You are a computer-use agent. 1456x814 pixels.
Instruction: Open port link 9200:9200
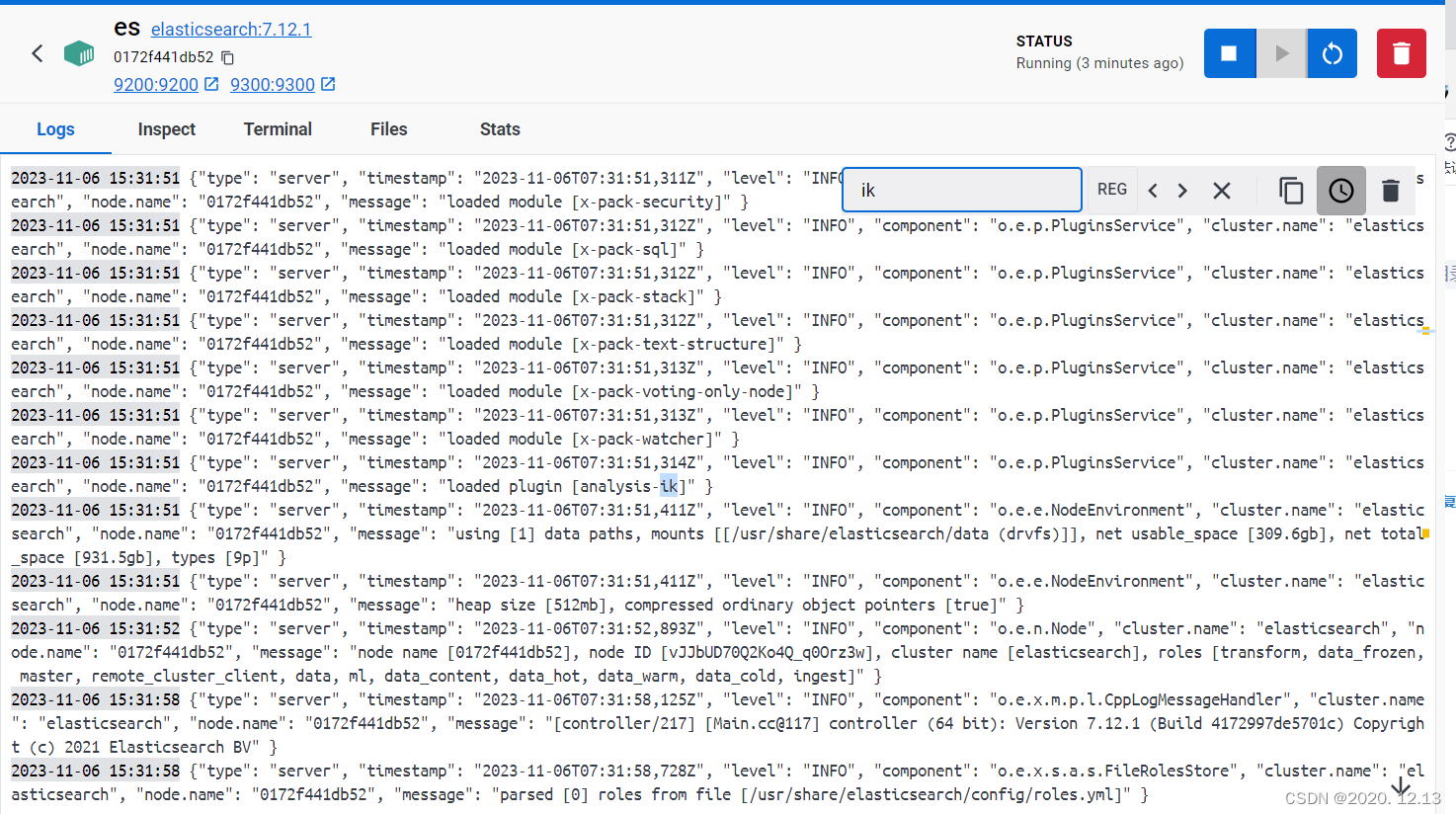tap(156, 85)
